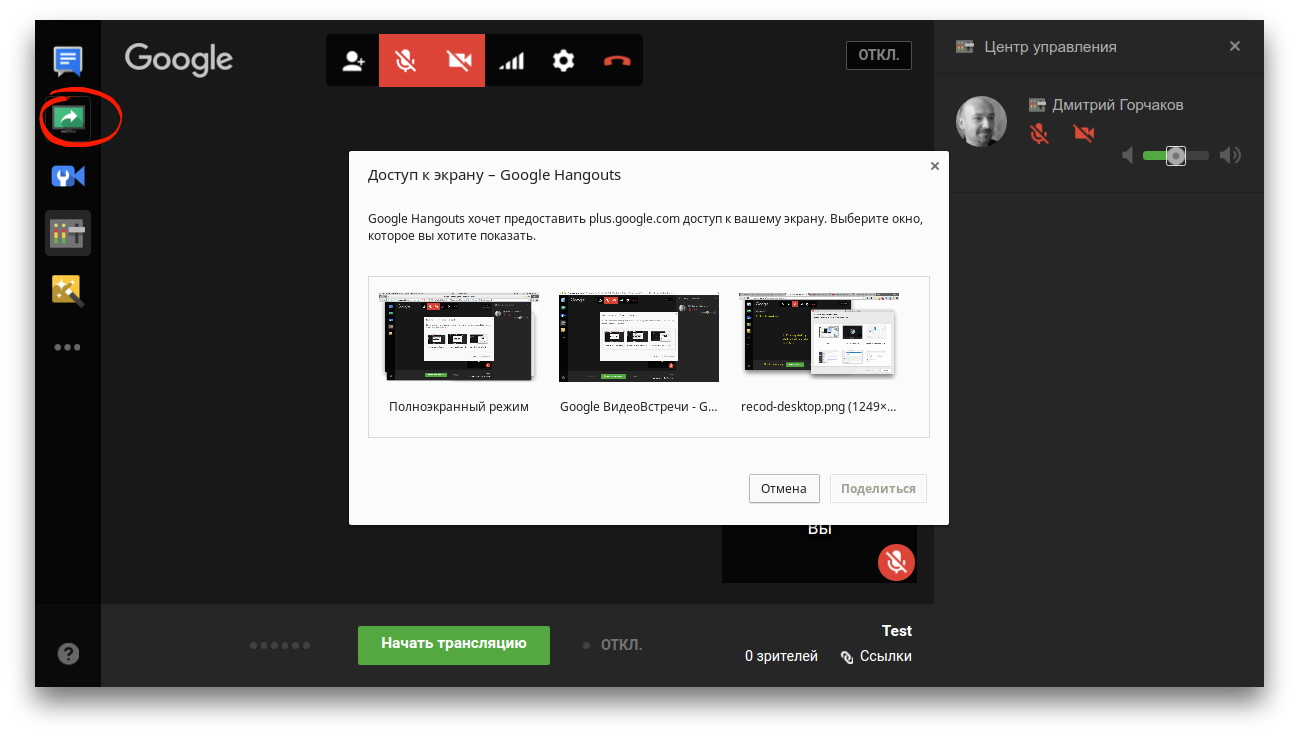Screen dimensions: 1299x737
Task: Open the bandwidth signal bars icon
Action: [511, 61]
